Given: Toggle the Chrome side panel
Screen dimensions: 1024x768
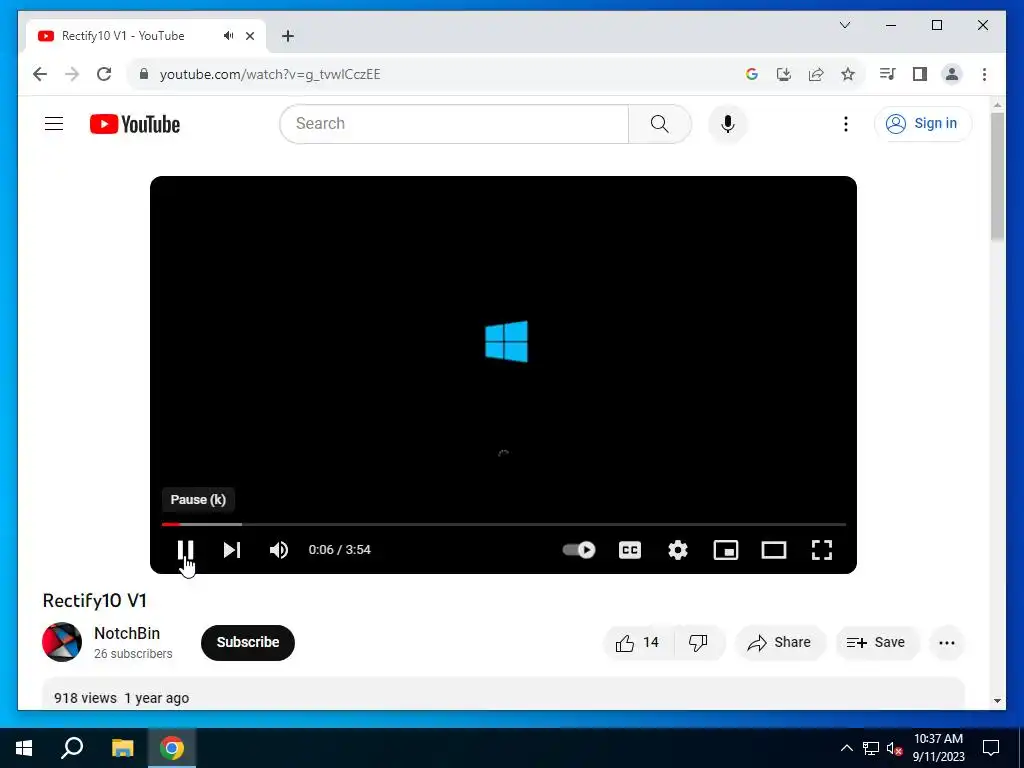Looking at the screenshot, I should pos(920,74).
